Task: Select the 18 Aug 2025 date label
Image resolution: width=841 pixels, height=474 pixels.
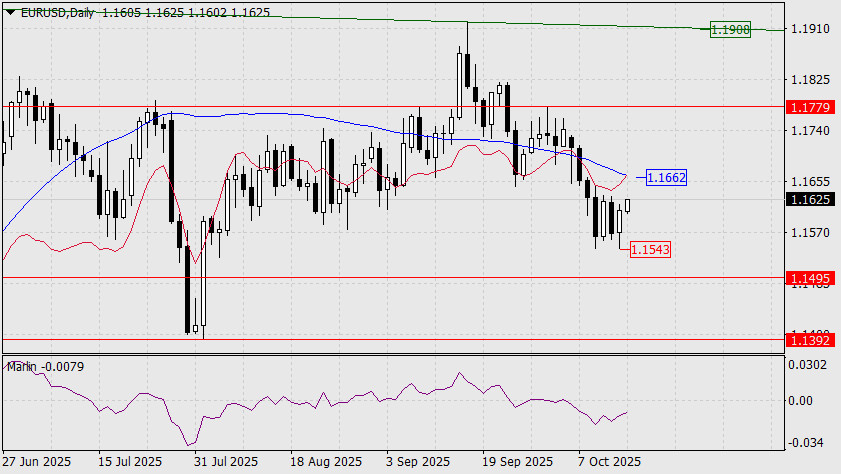Action: [x=325, y=462]
